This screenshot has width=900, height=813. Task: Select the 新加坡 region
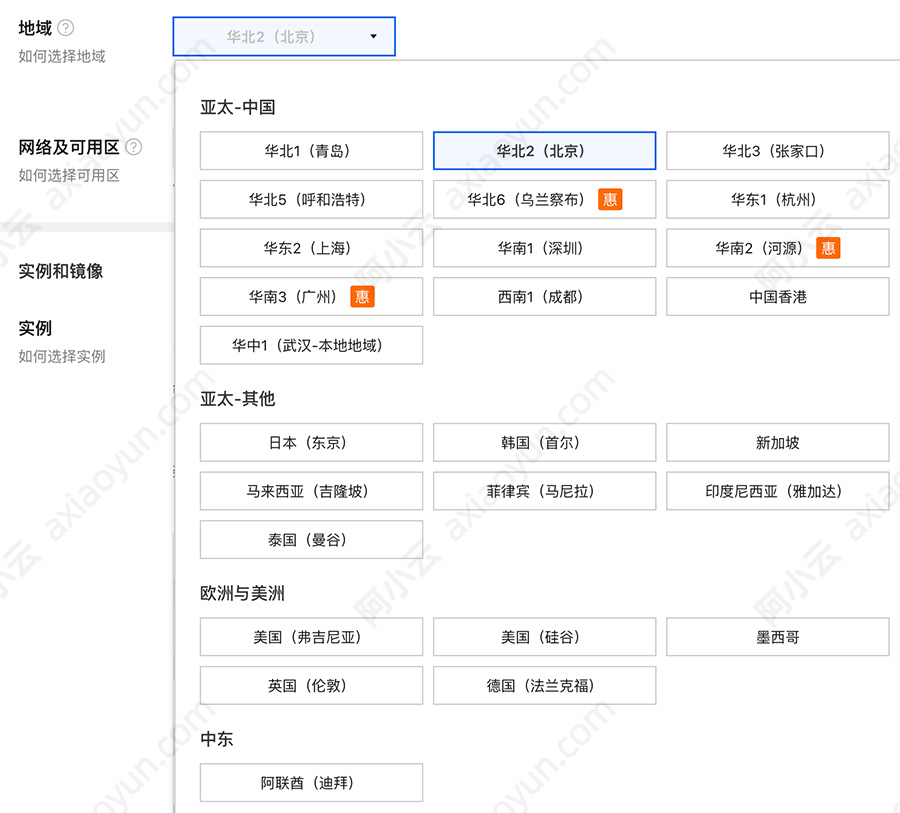777,442
